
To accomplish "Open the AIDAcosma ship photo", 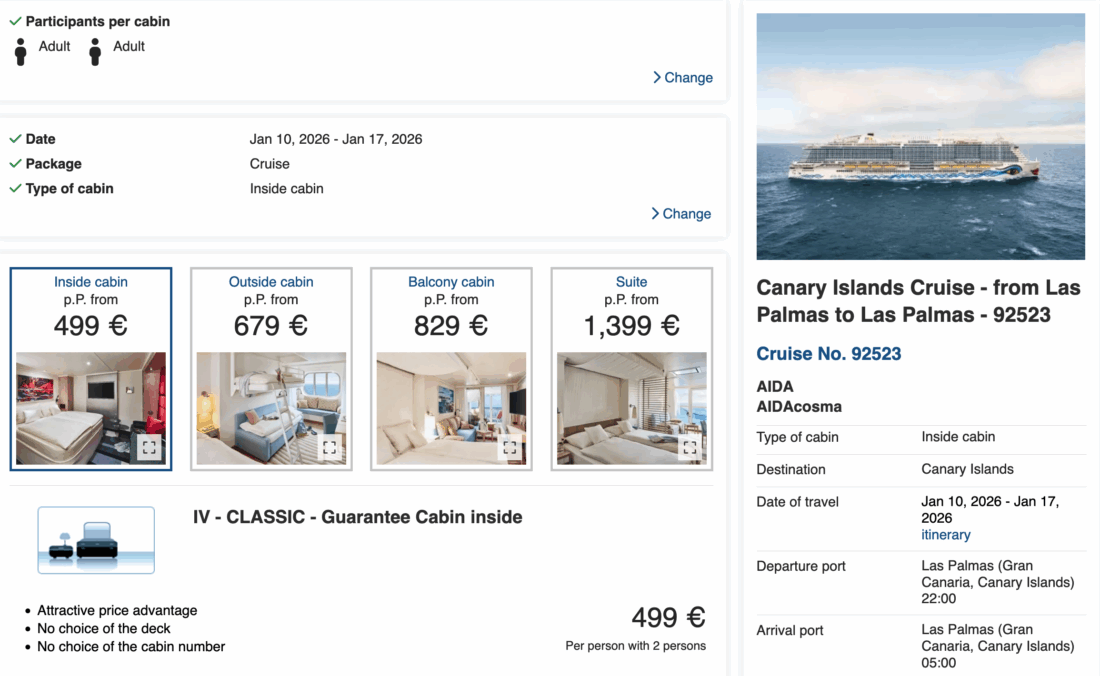I will click(920, 136).
